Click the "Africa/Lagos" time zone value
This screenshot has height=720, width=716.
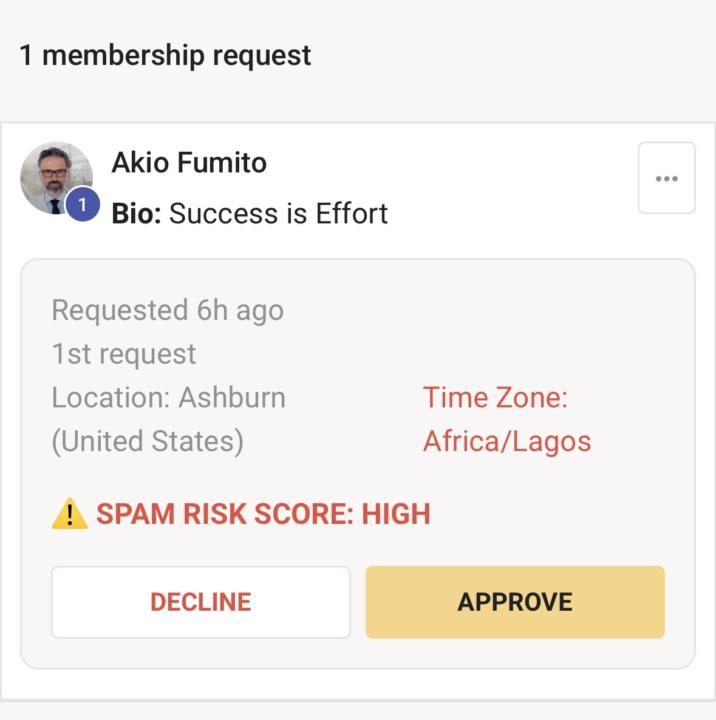click(506, 441)
